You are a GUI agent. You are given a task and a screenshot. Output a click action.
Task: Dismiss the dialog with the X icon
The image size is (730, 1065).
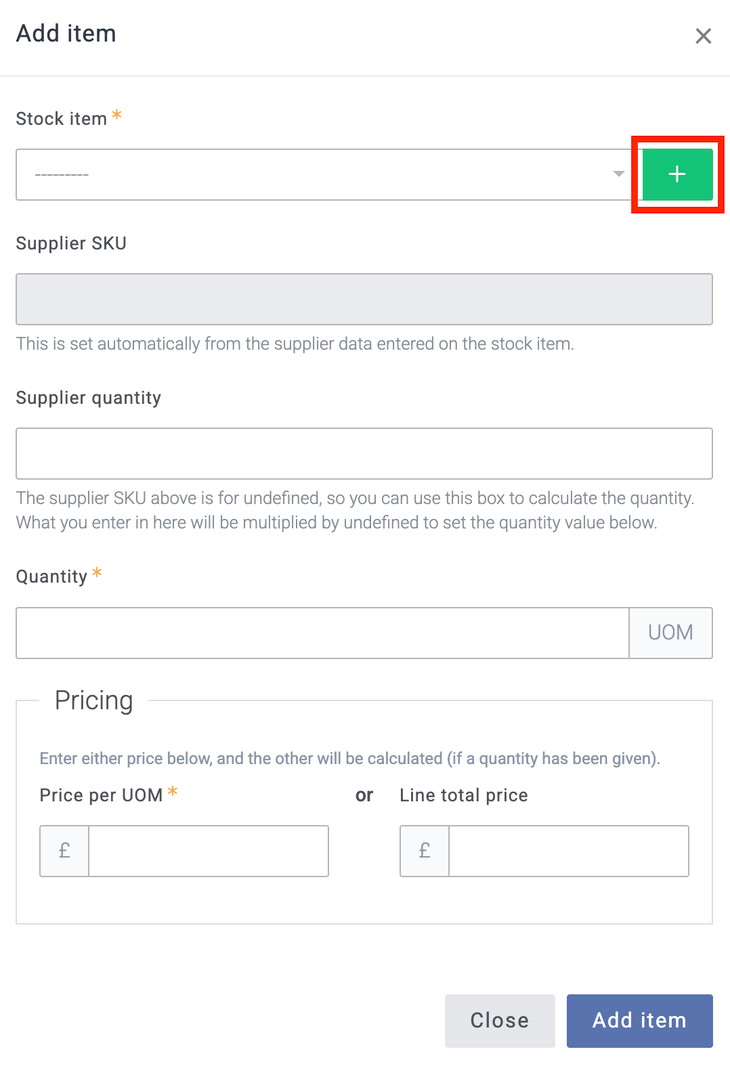coord(703,36)
